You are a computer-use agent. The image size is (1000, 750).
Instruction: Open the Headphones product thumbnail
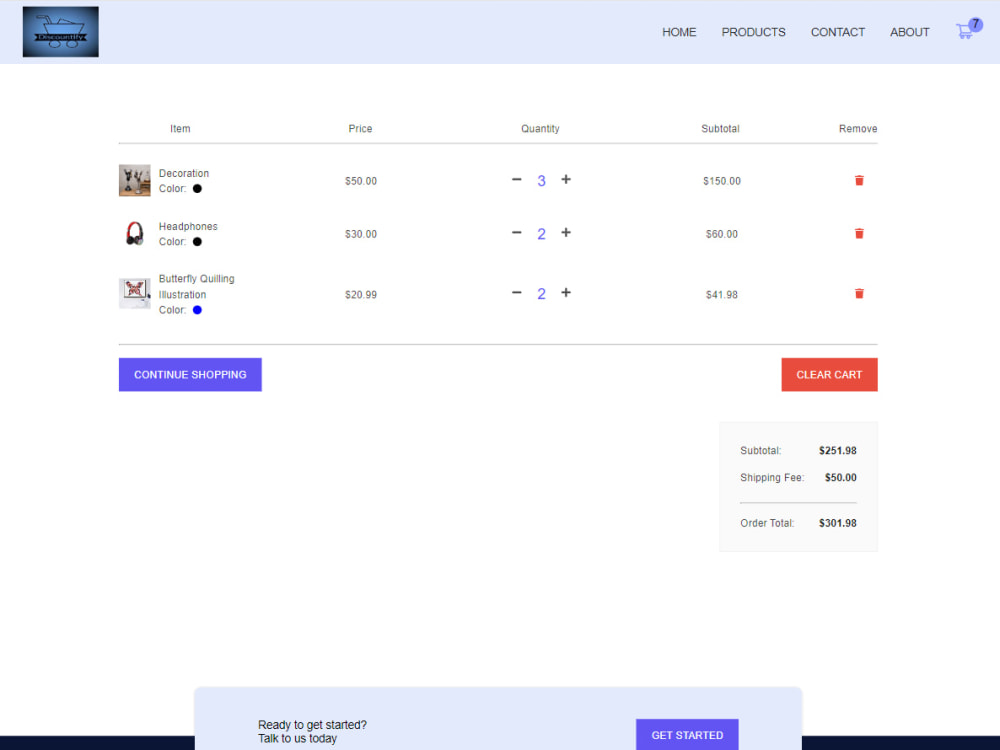(135, 233)
